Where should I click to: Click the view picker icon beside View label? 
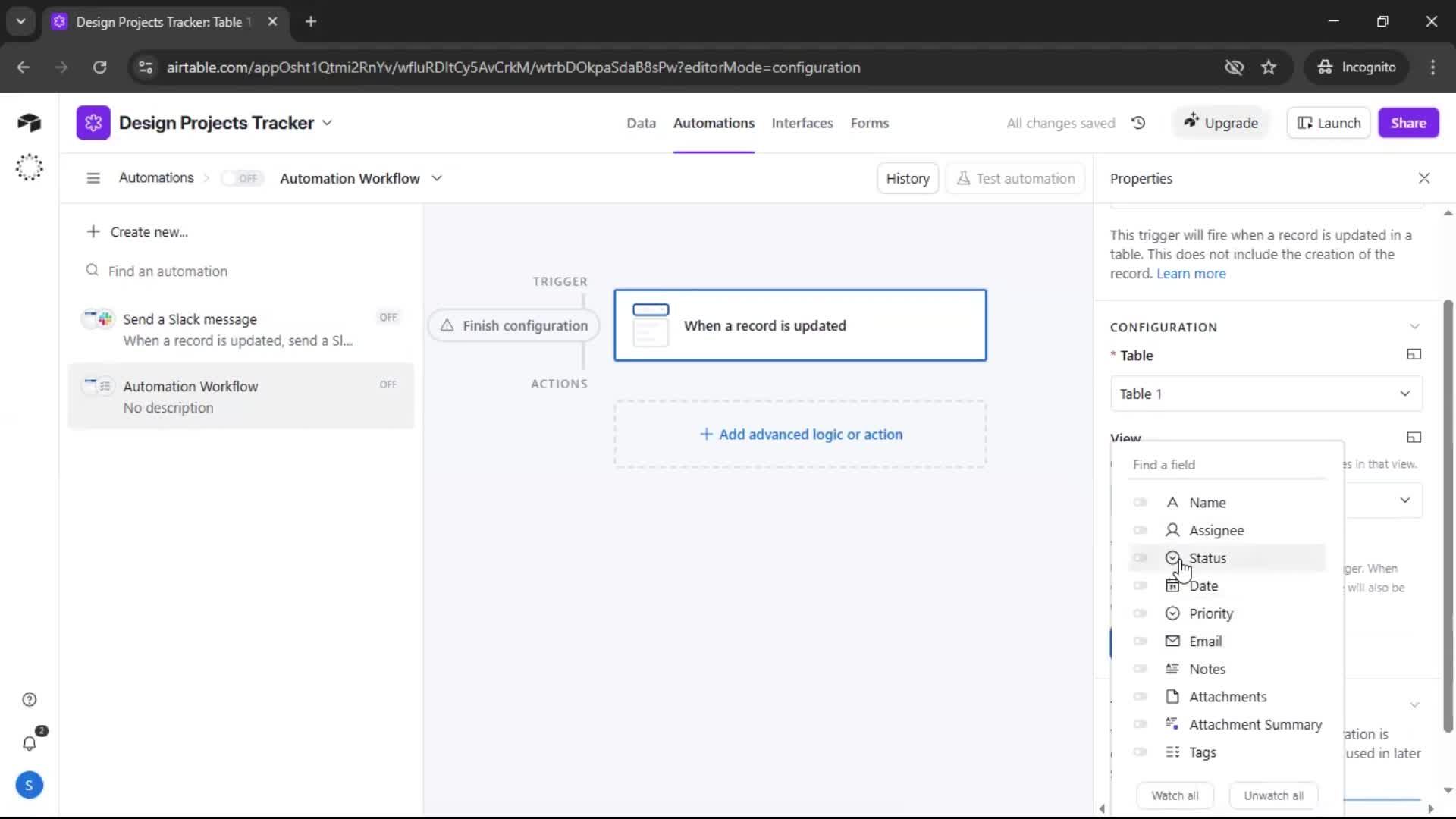(1414, 437)
